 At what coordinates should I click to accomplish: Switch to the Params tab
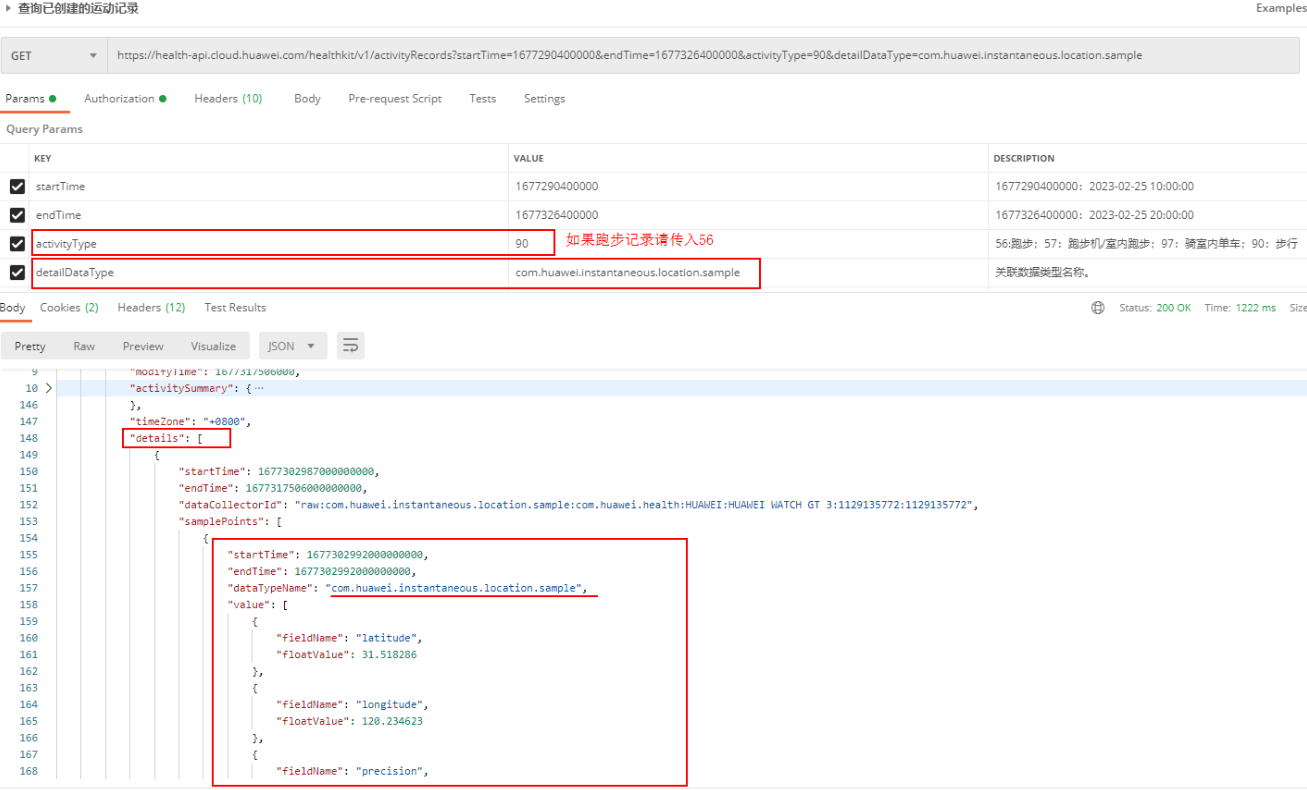click(x=30, y=99)
